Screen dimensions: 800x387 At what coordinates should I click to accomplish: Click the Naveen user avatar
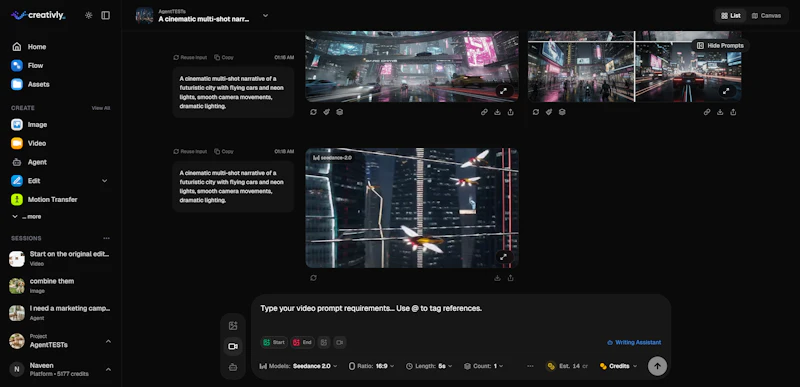[17, 369]
